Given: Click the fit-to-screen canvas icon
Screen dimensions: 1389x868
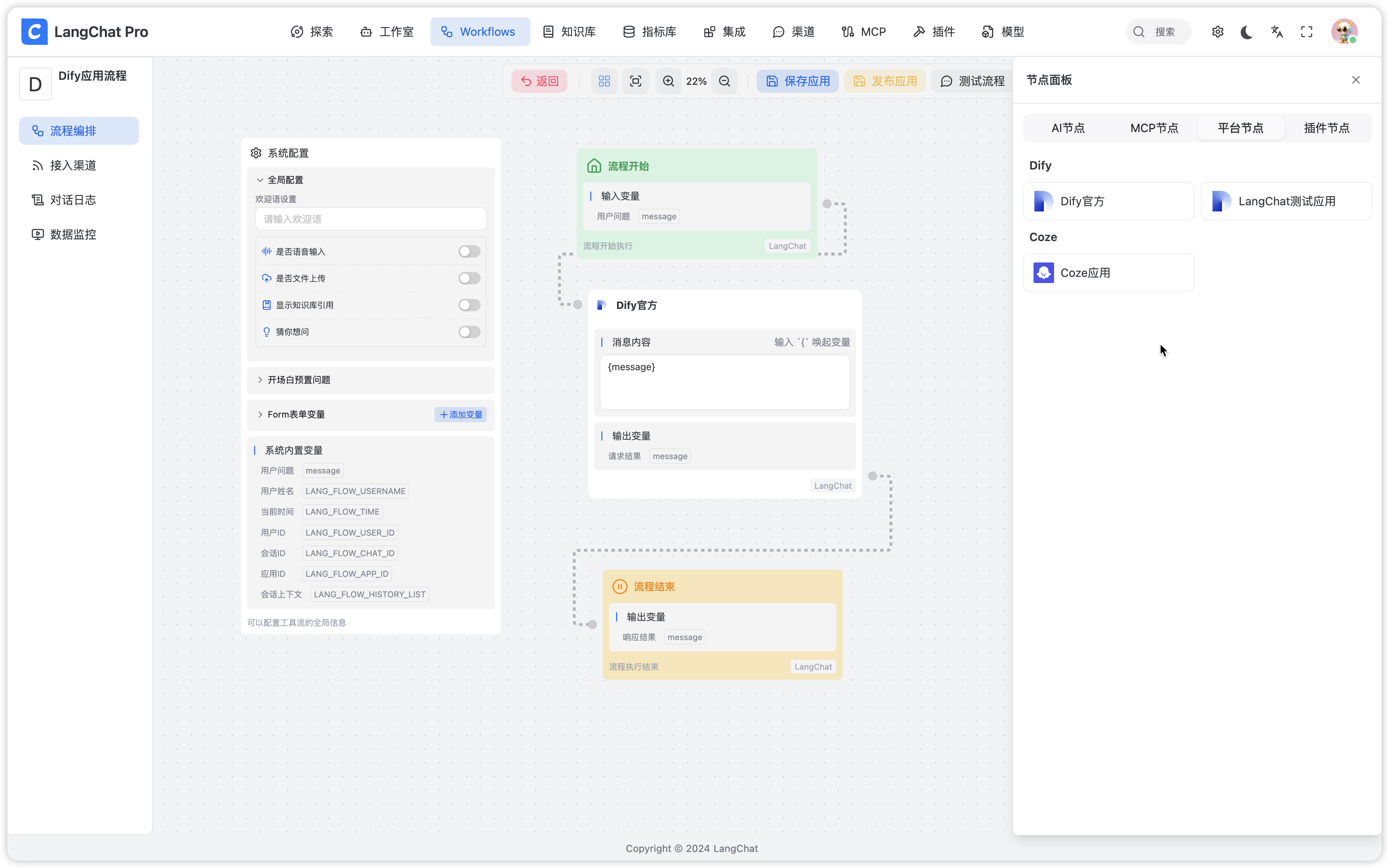Looking at the screenshot, I should pos(635,81).
